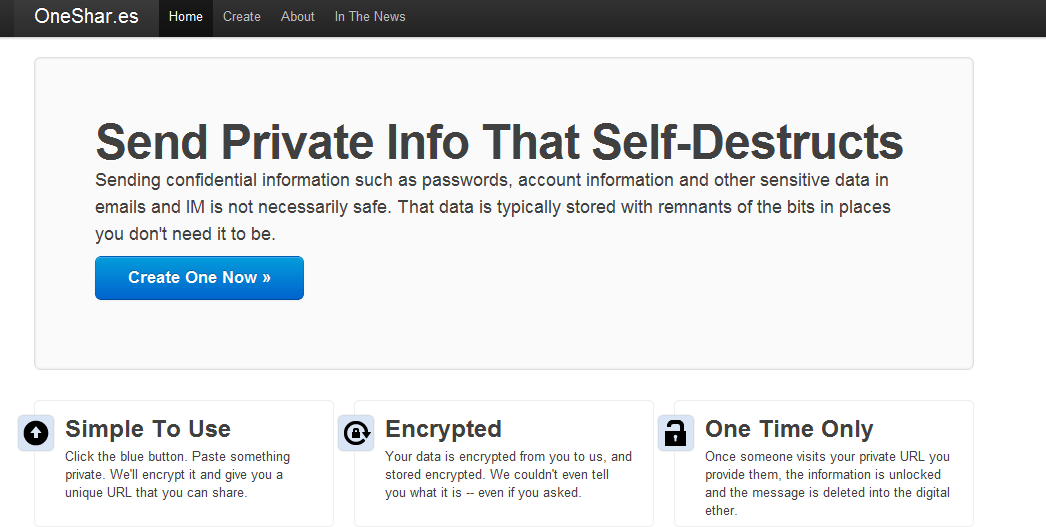Viewport: 1046px width, 527px height.
Task: Click the Simple To Use feature card
Action: 184,464
